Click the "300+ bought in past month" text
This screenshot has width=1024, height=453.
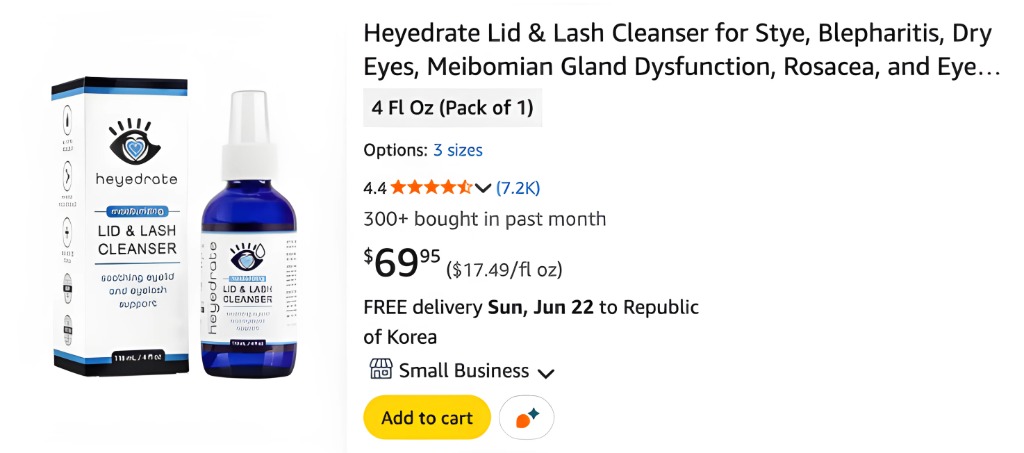[x=485, y=219]
